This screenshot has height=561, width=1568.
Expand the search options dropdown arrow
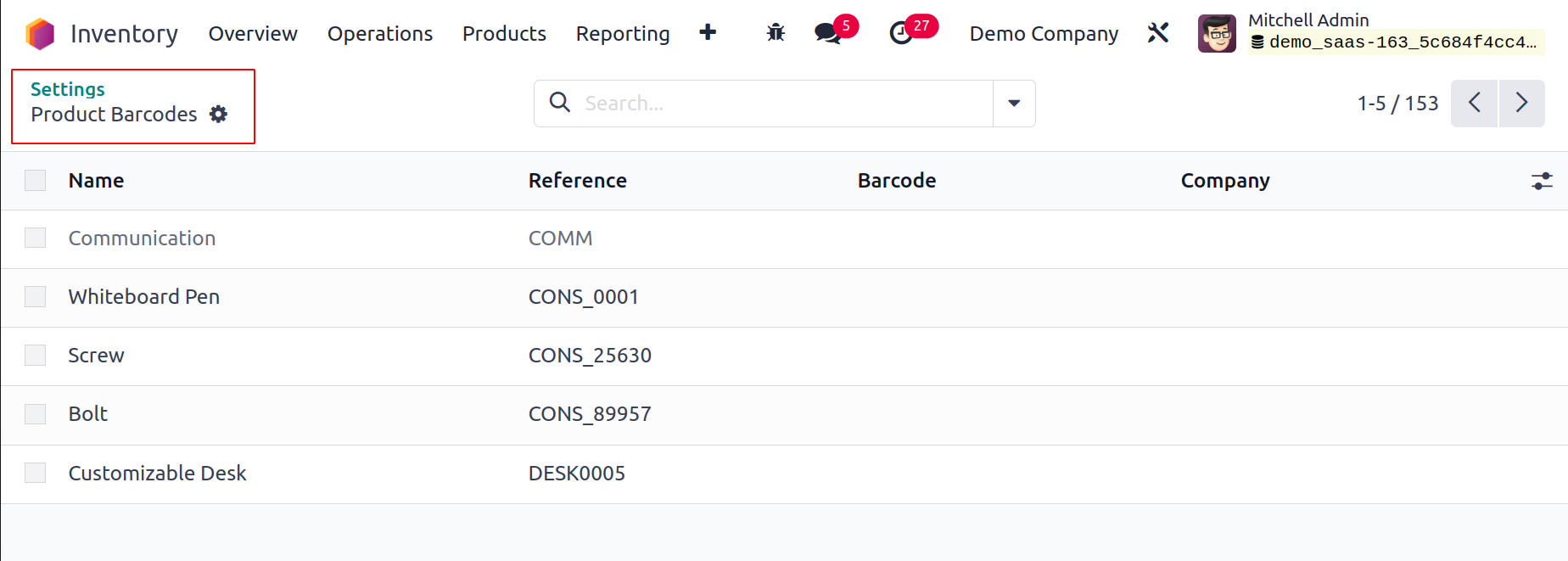coord(1014,104)
